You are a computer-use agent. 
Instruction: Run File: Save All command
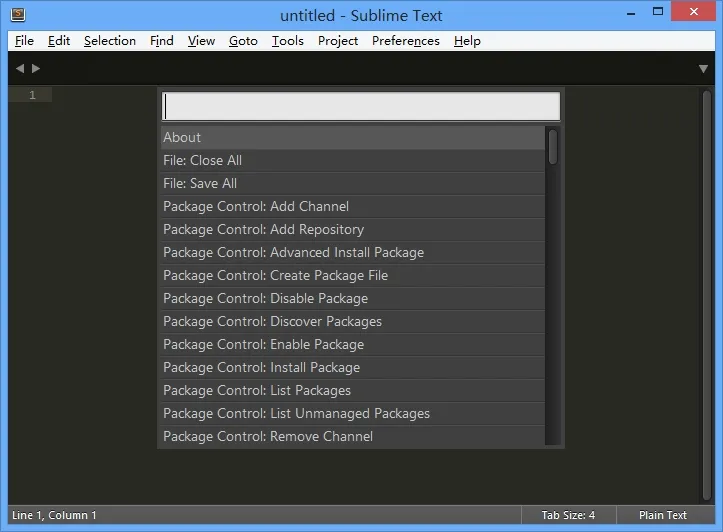pyautogui.click(x=353, y=183)
